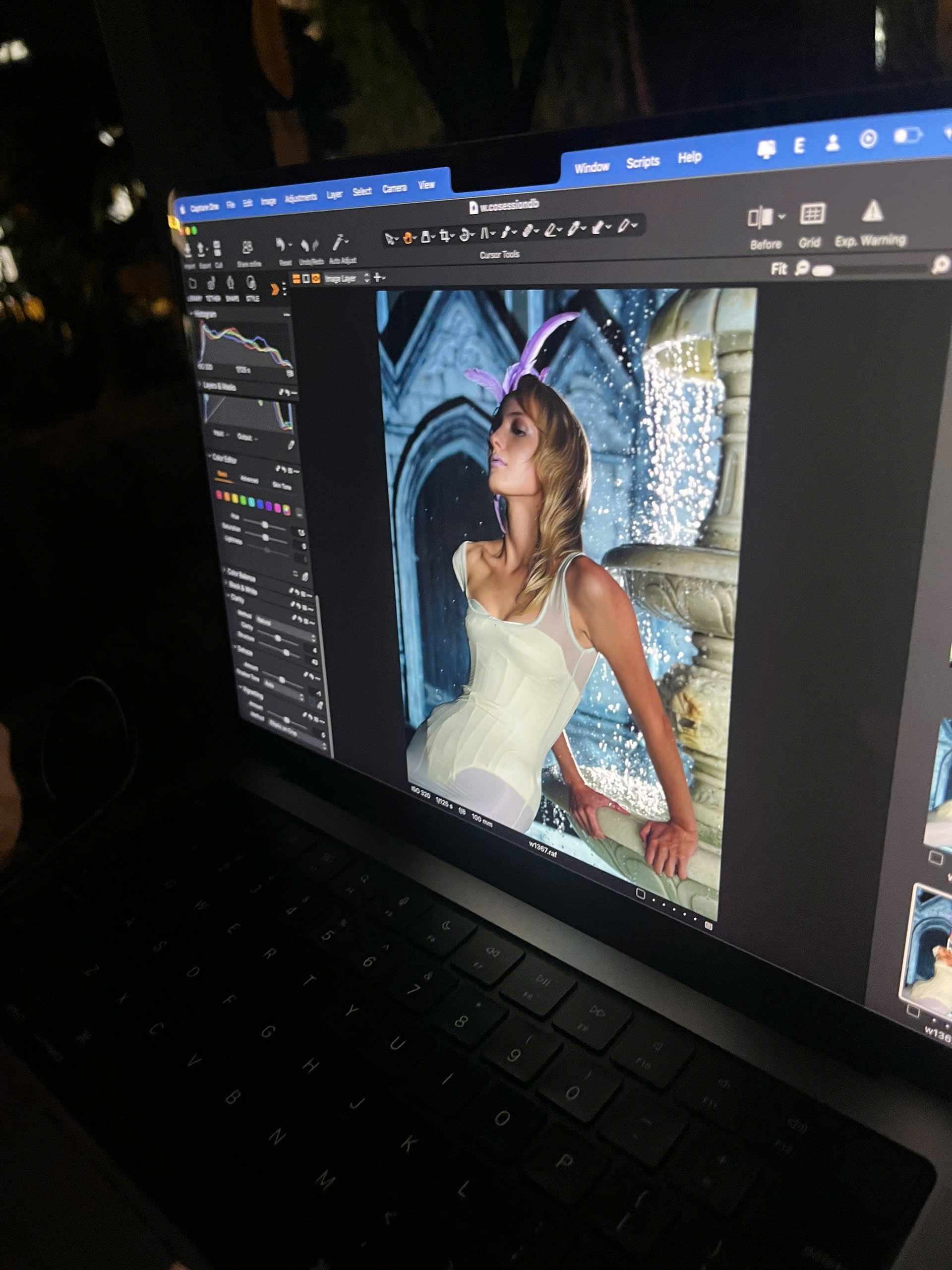Open the Camera menu
Screen dimensions: 952x1270
[394, 189]
